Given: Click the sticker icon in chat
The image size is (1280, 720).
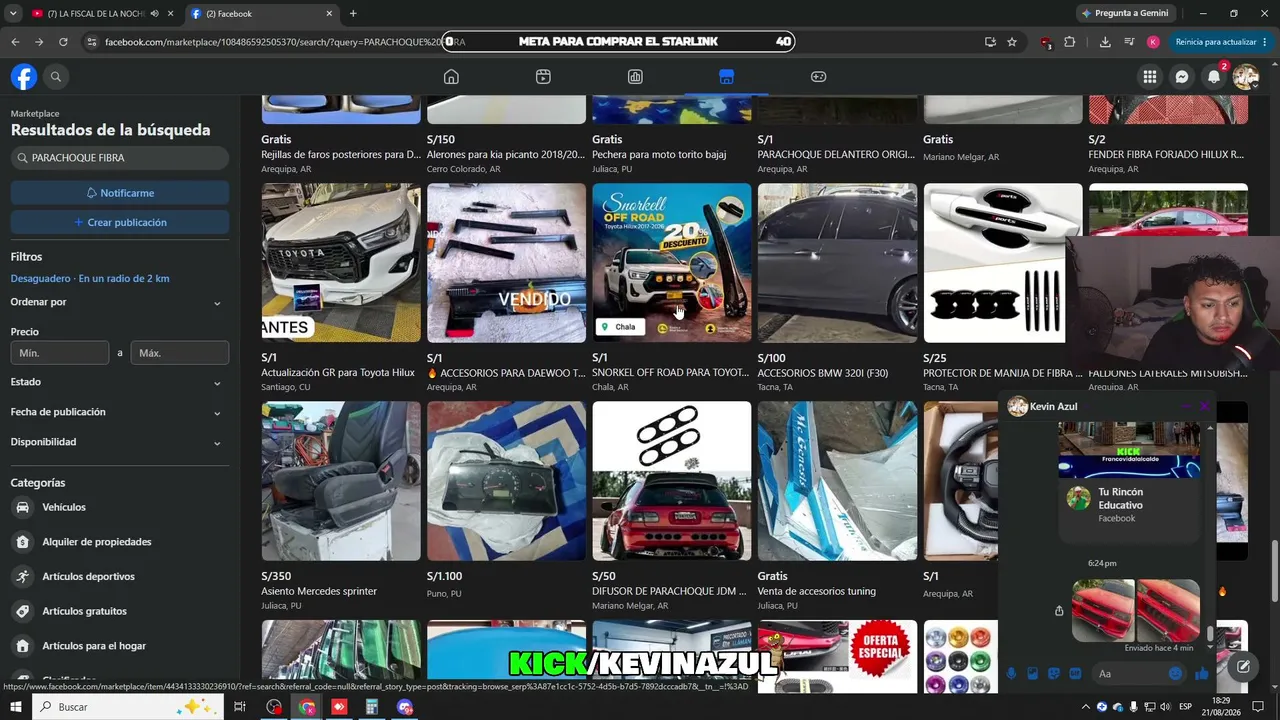Looking at the screenshot, I should [x=1054, y=674].
